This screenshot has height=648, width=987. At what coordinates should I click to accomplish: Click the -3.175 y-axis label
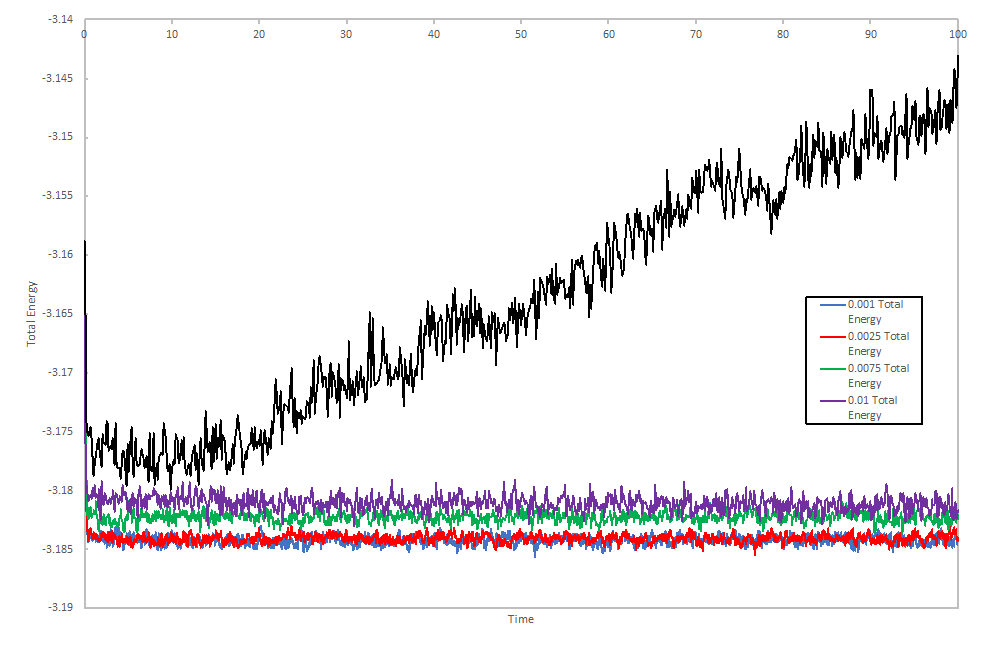pyautogui.click(x=58, y=431)
